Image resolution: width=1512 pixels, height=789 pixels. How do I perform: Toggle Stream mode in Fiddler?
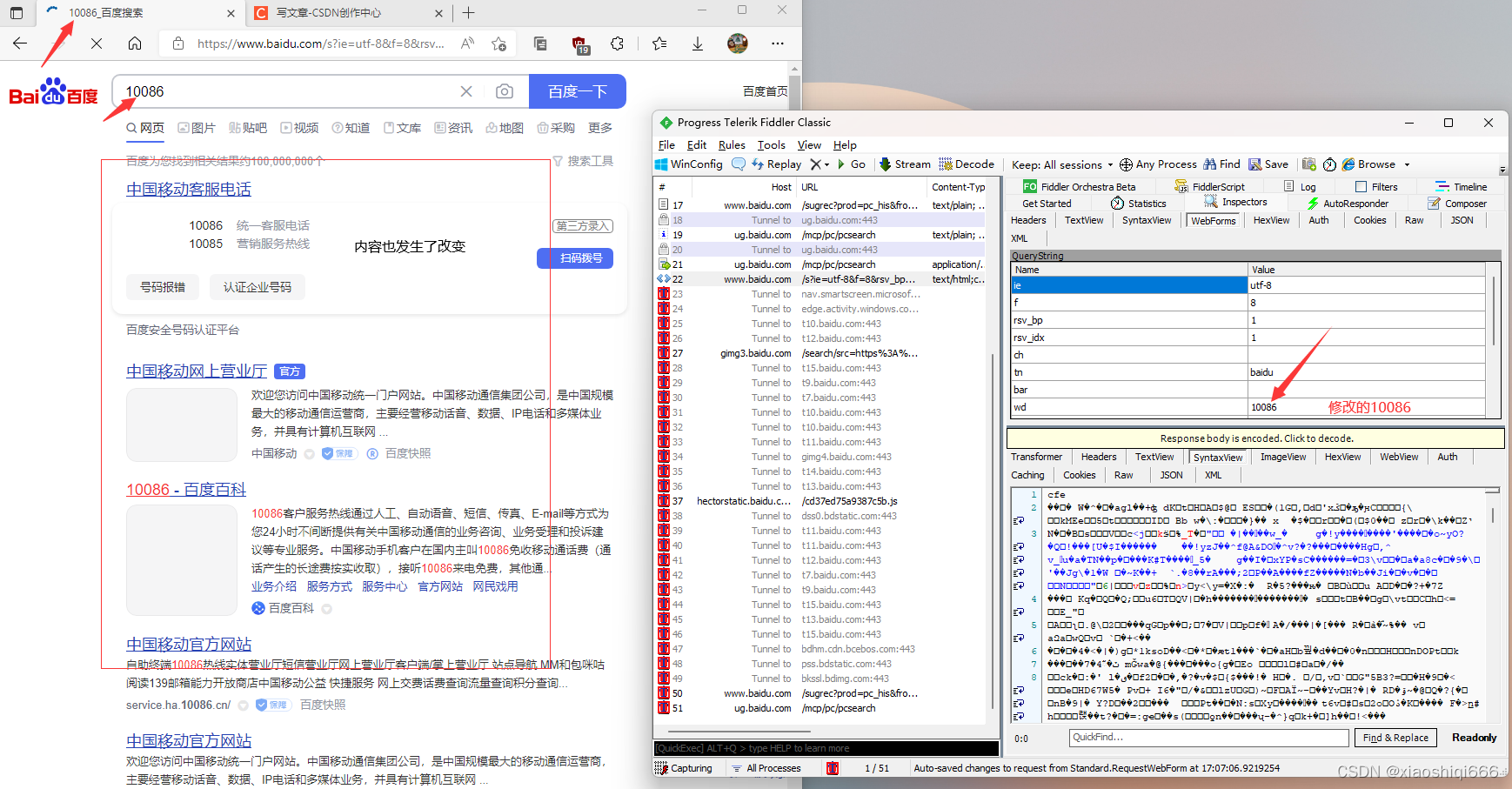[x=905, y=164]
